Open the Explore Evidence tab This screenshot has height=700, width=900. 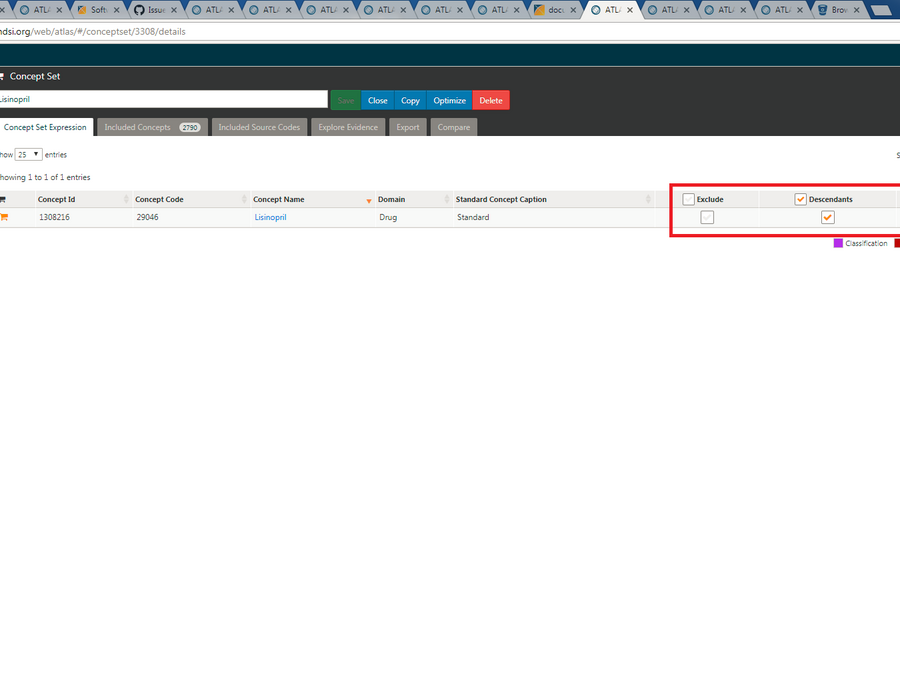(x=348, y=127)
